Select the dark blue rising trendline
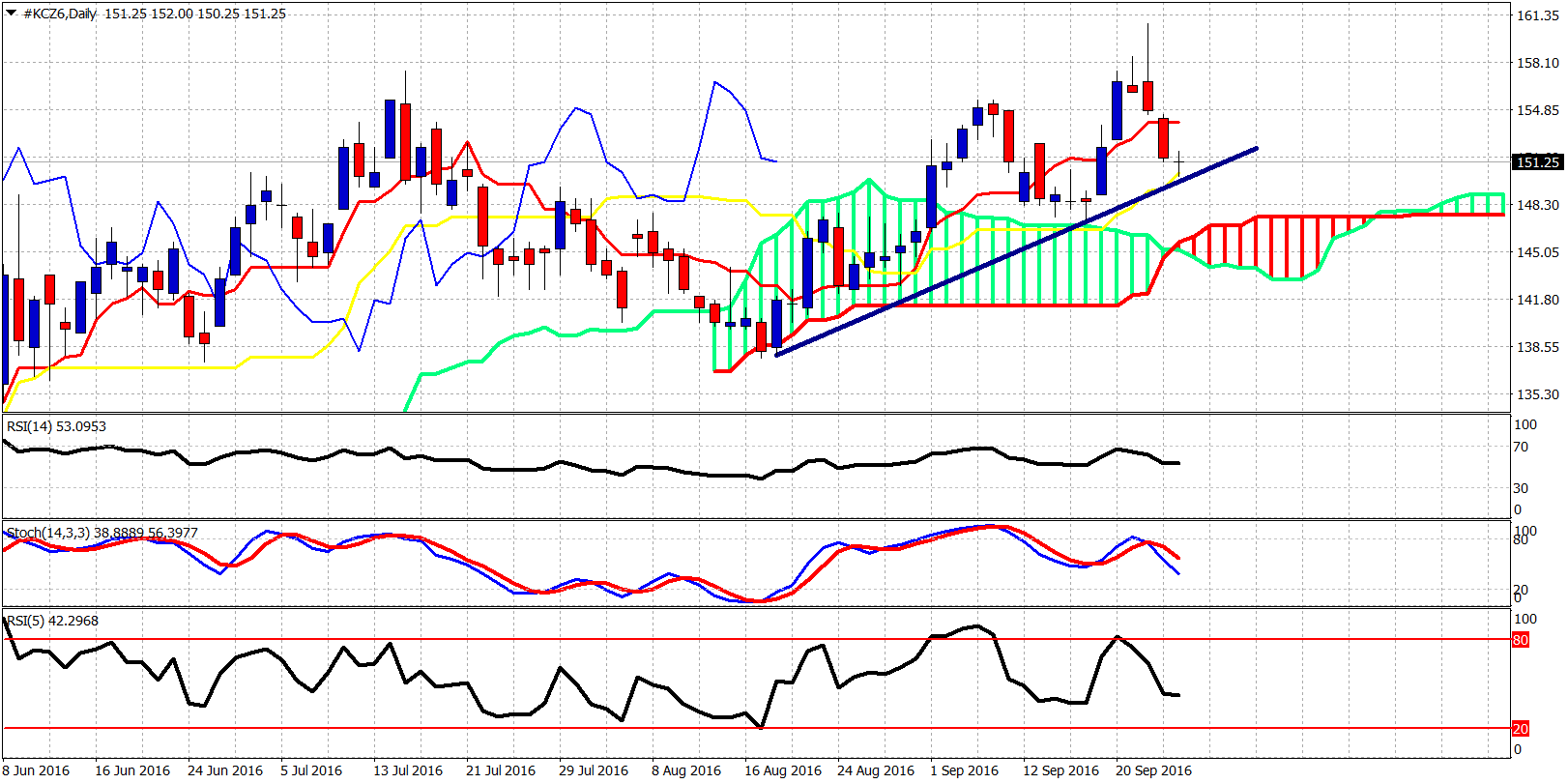This screenshot has height=784, width=1568. click(1016, 251)
